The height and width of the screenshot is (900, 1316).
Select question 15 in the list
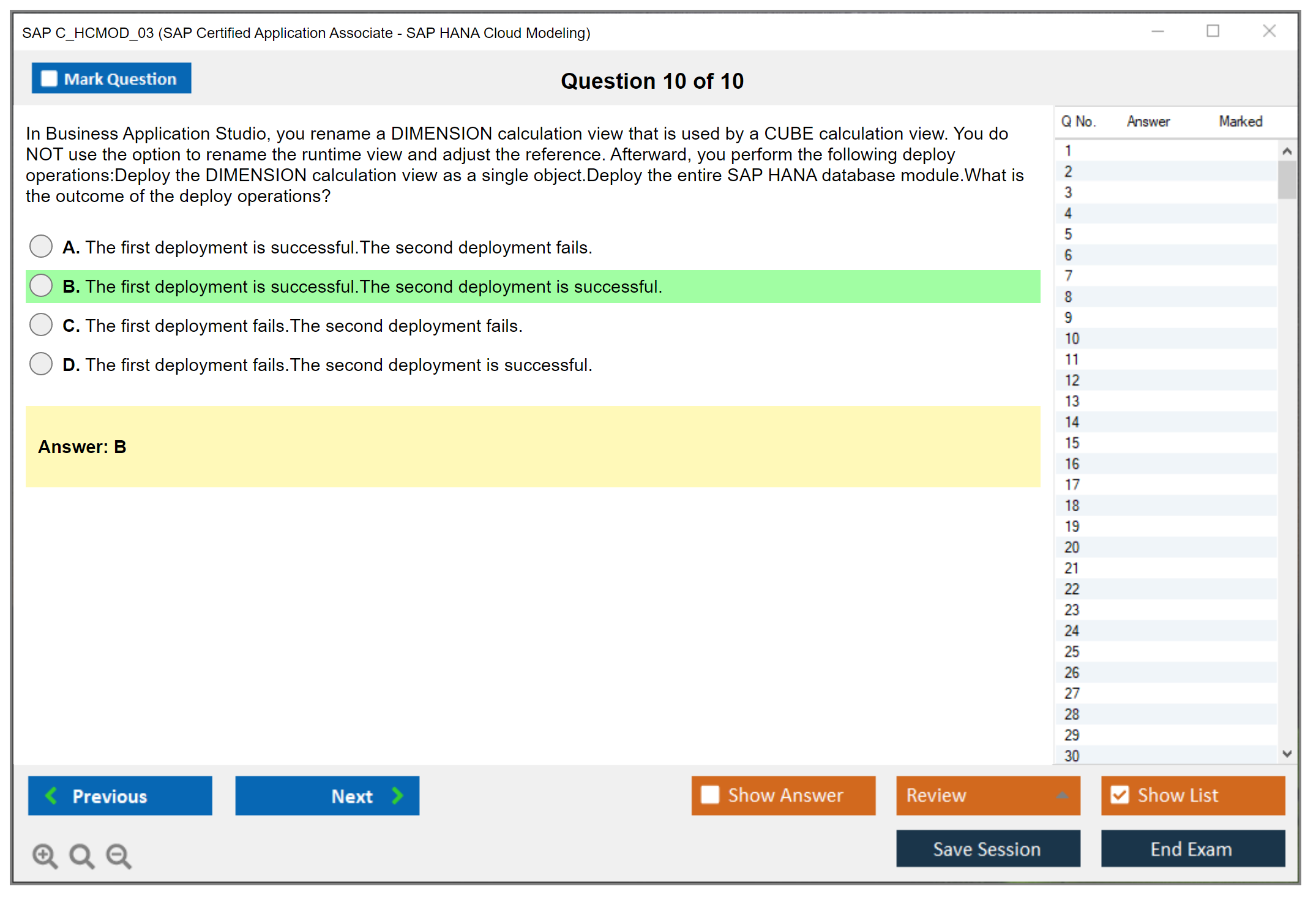(1072, 443)
